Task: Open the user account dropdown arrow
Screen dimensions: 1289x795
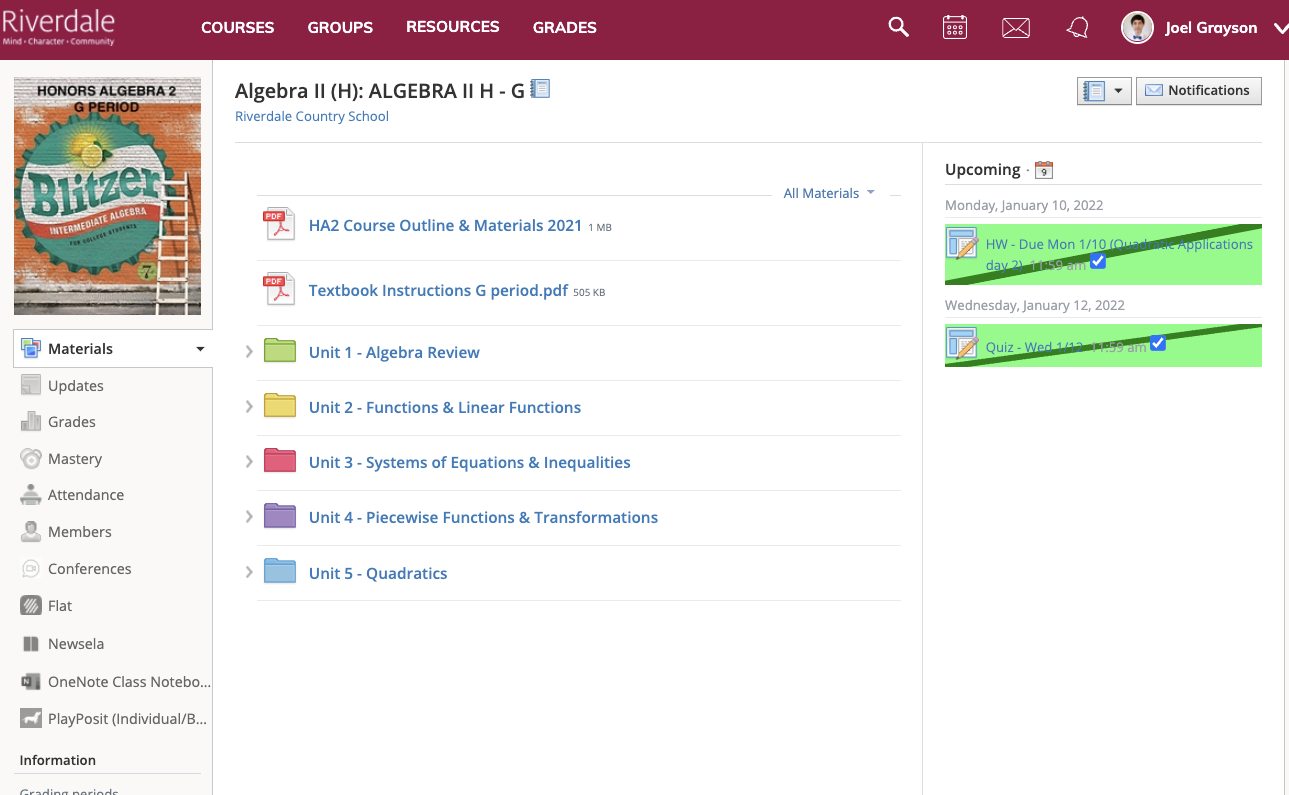Action: (x=1280, y=29)
